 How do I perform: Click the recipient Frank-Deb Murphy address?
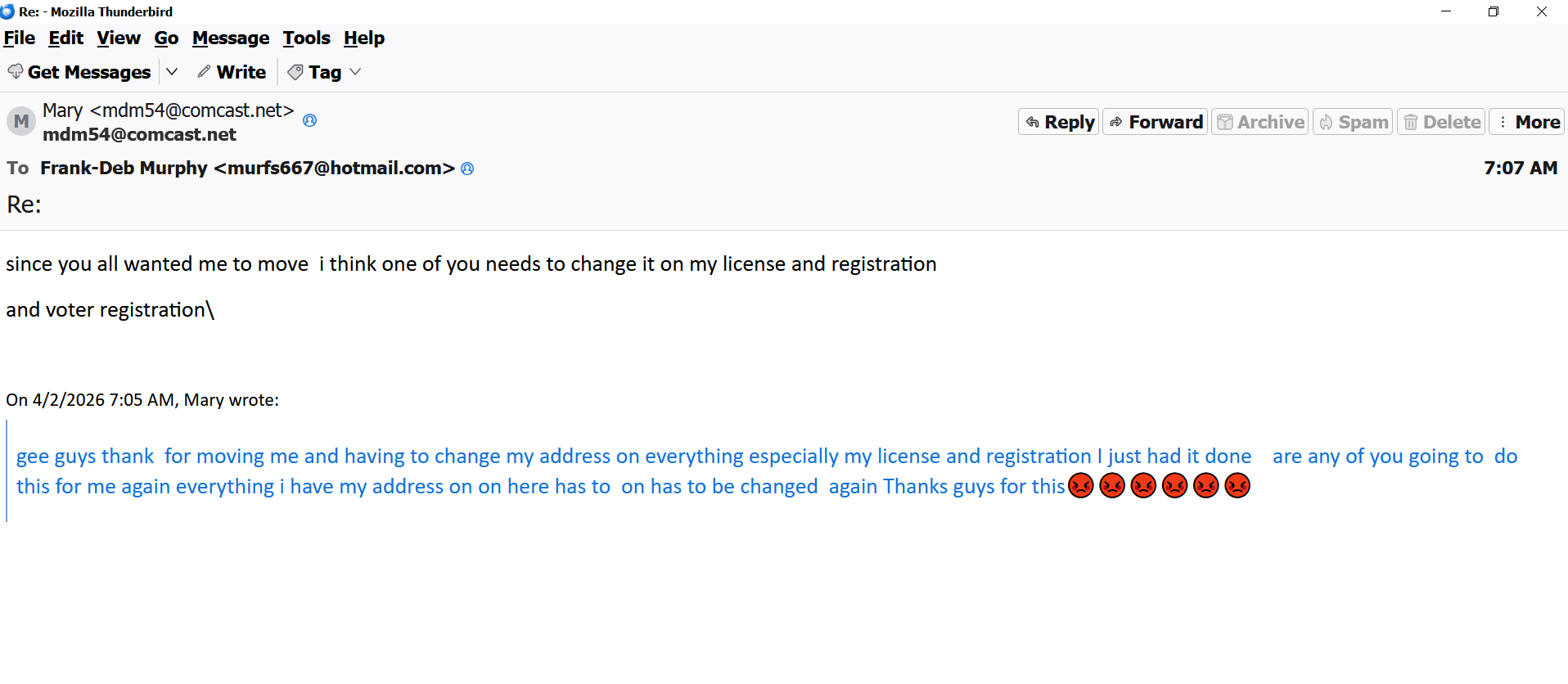pyautogui.click(x=247, y=169)
